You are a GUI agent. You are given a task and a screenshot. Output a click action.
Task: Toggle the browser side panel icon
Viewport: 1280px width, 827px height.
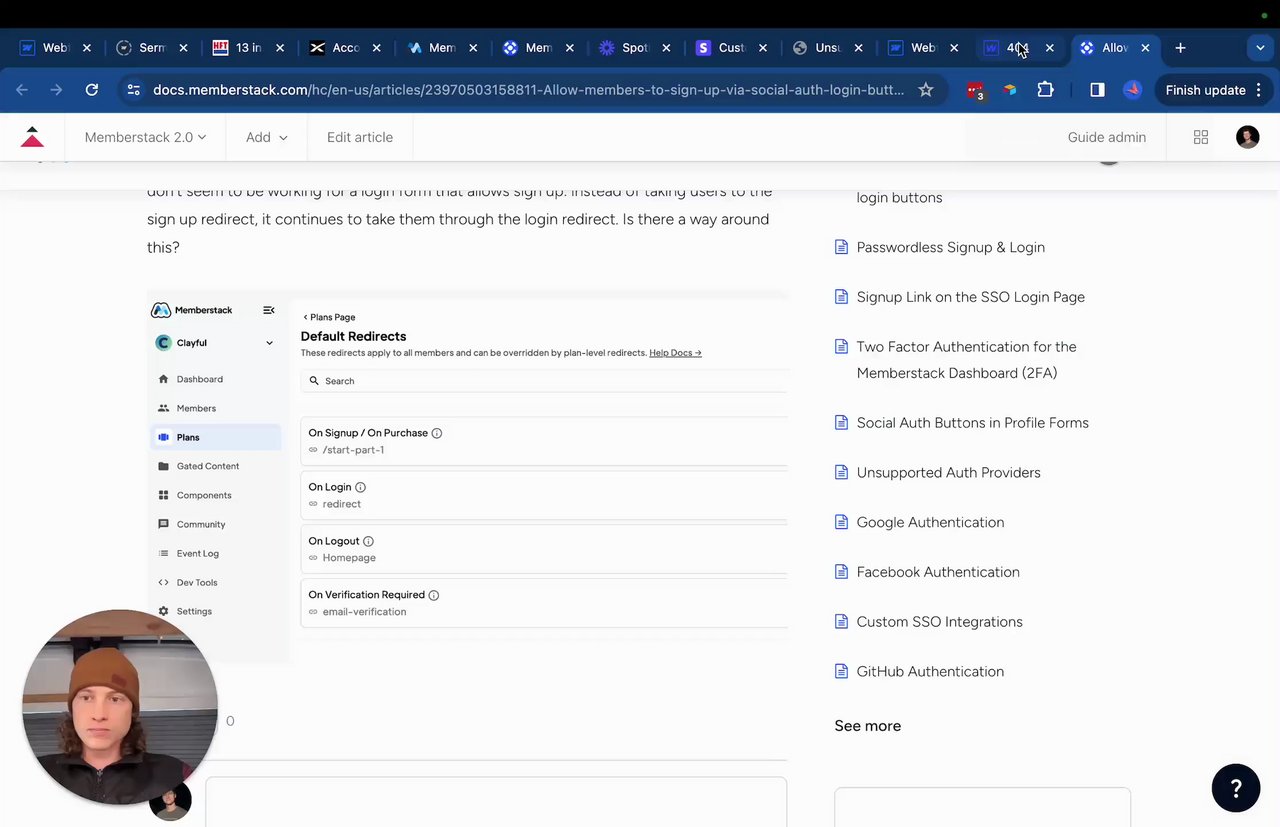pyautogui.click(x=1097, y=90)
